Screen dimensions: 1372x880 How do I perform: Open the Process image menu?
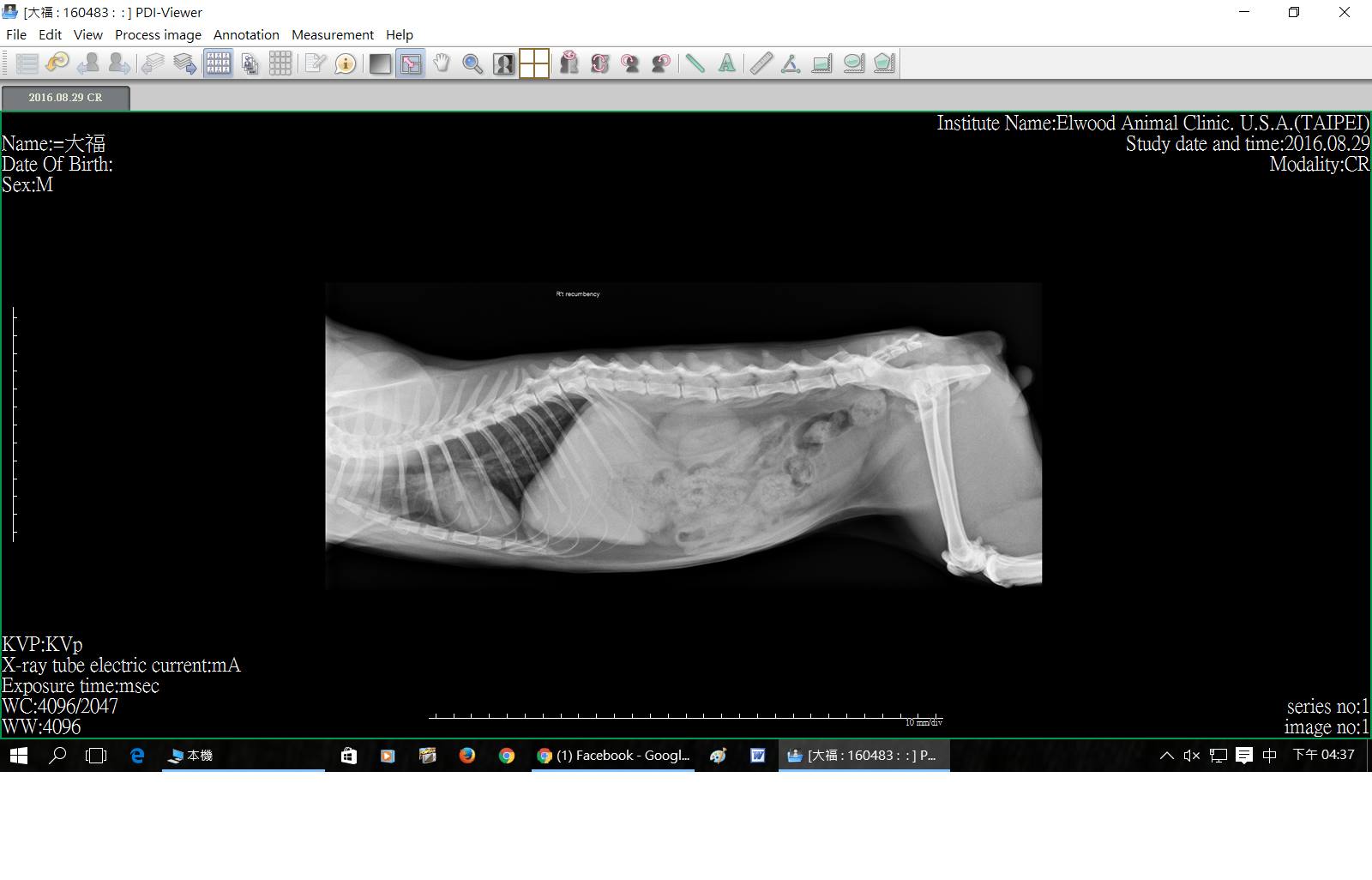pos(158,34)
